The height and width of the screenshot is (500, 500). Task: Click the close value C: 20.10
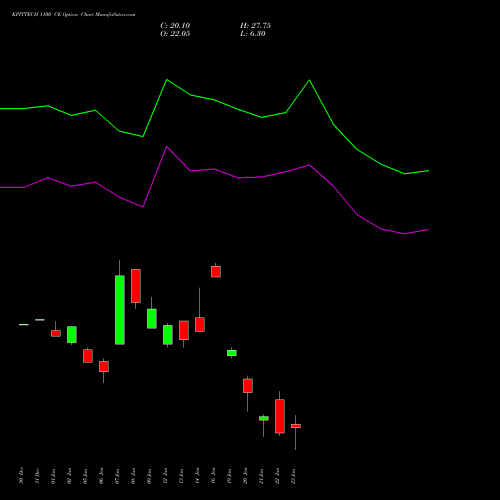pos(175,26)
